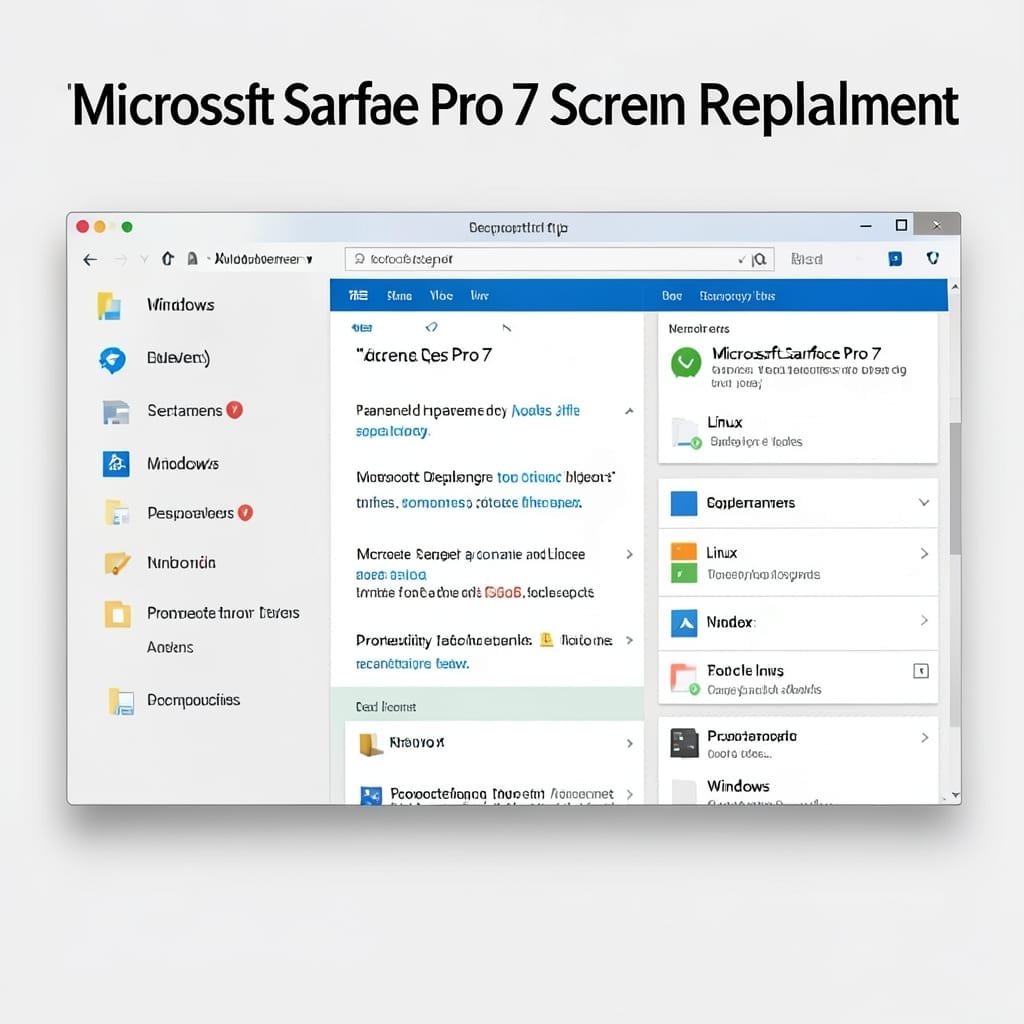Click the blue square icon in the top toolbar

pyautogui.click(x=895, y=259)
